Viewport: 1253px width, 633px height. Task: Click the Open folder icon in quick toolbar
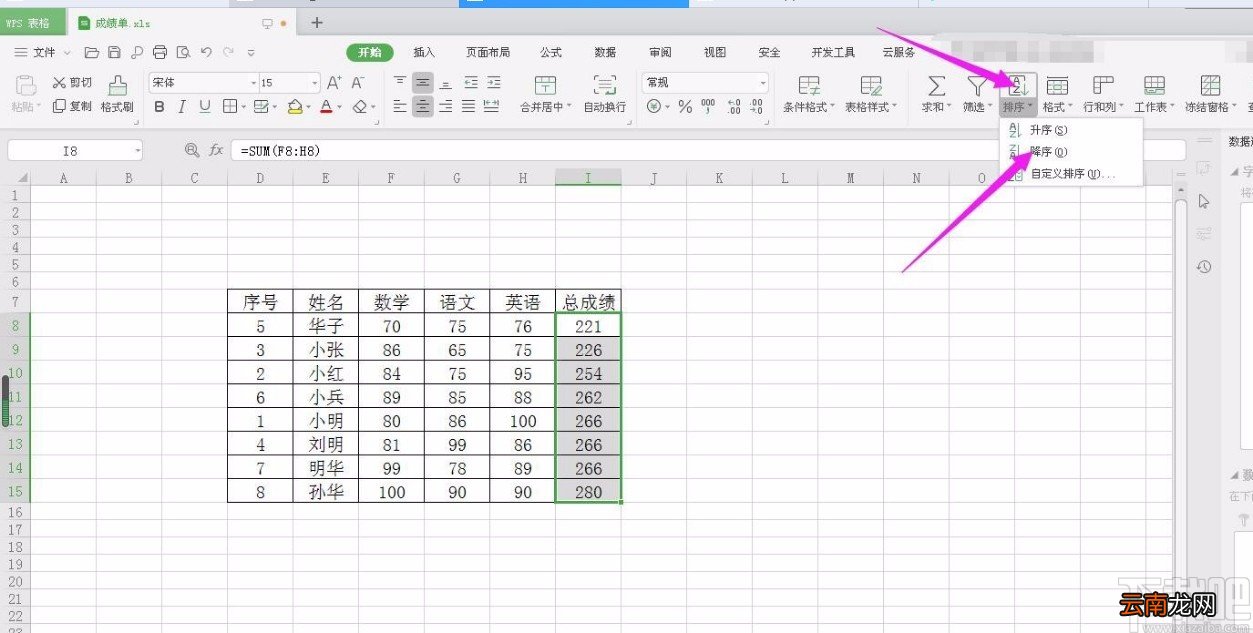(x=92, y=52)
